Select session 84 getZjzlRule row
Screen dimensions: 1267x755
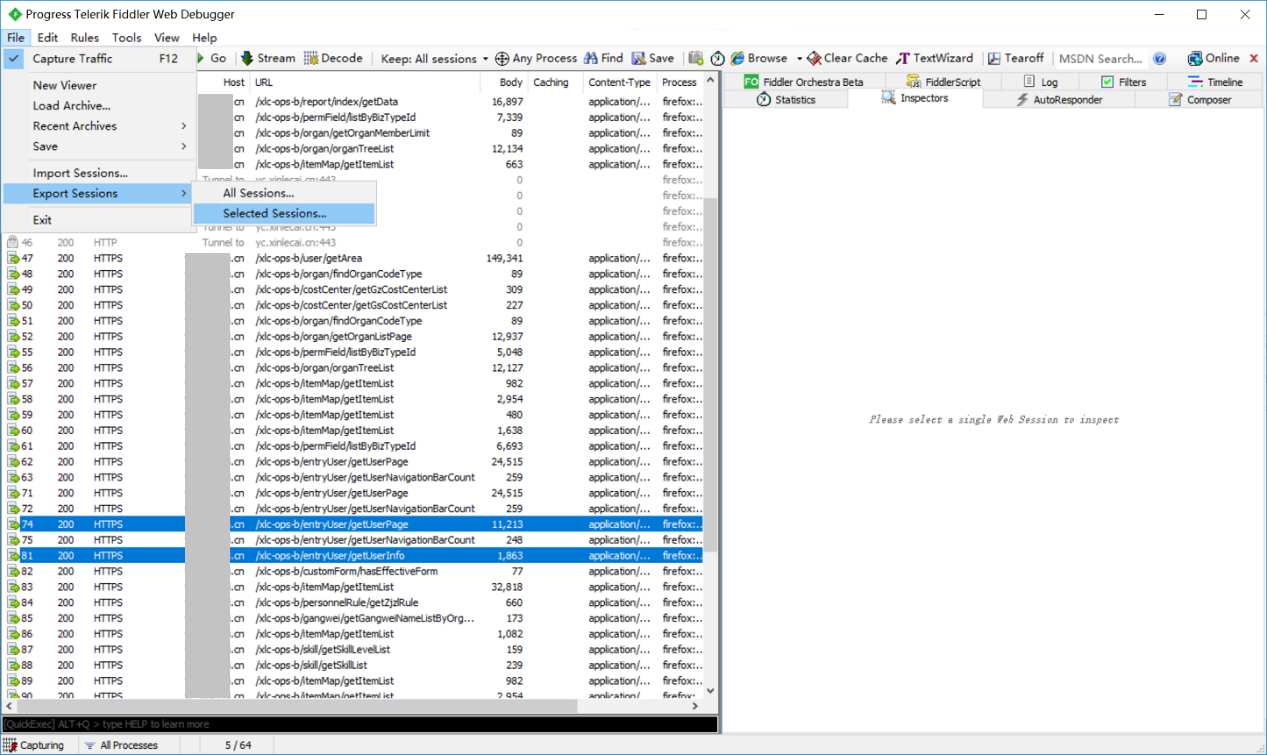[x=354, y=602]
